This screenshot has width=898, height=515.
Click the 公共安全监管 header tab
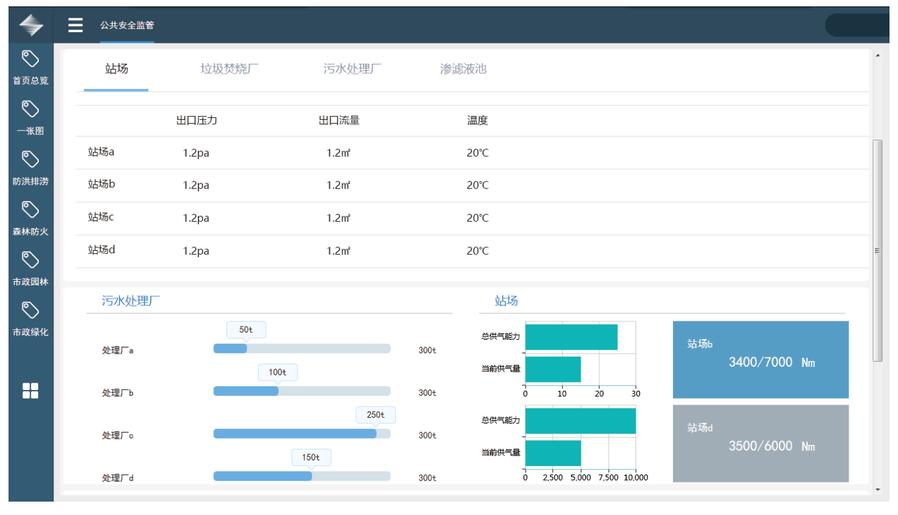click(126, 25)
